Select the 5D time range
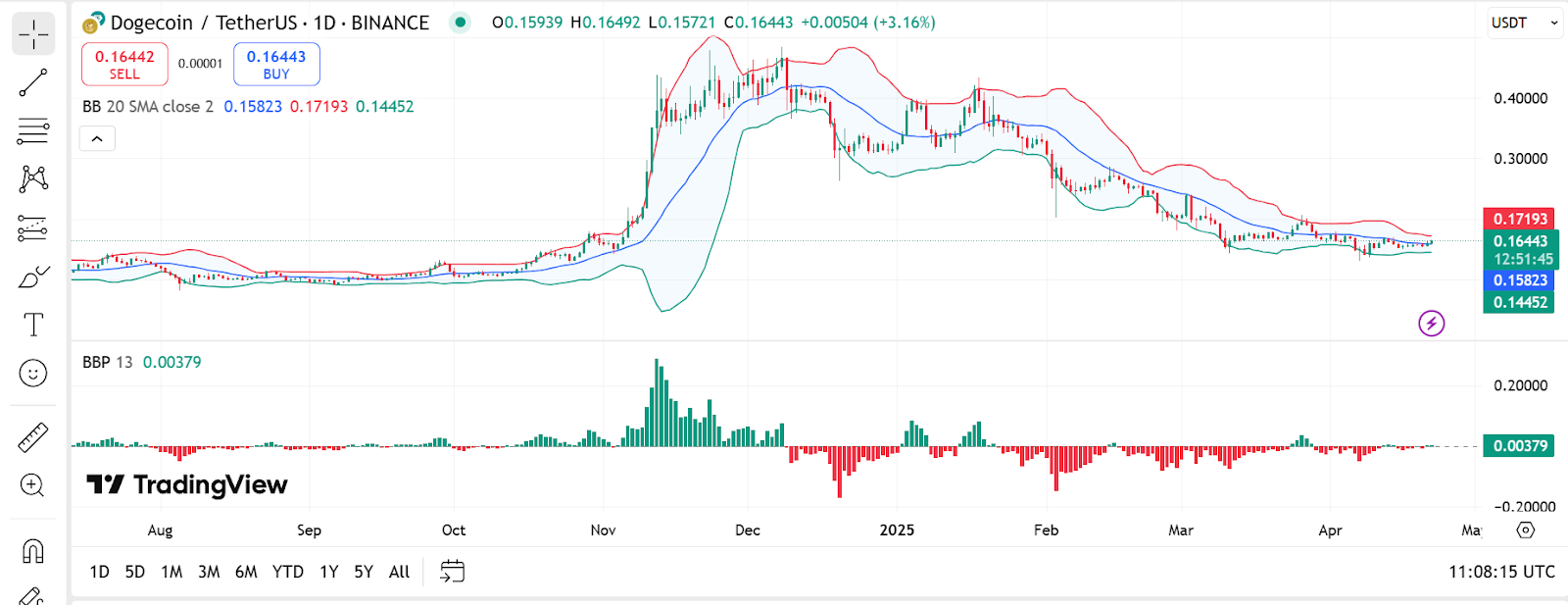The image size is (1568, 605). click(135, 572)
